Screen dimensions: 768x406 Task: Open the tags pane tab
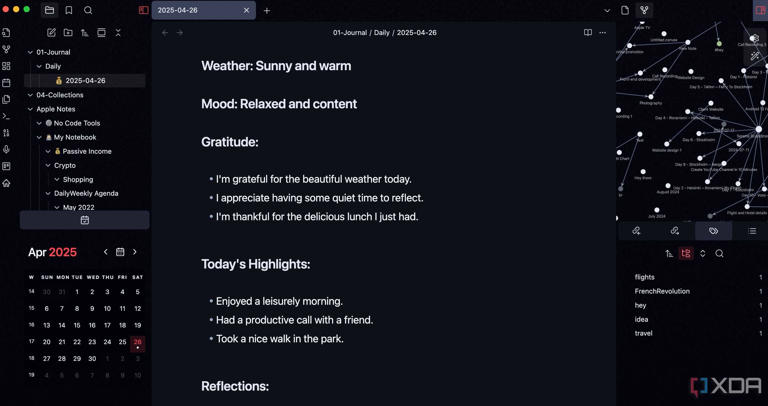click(x=713, y=231)
